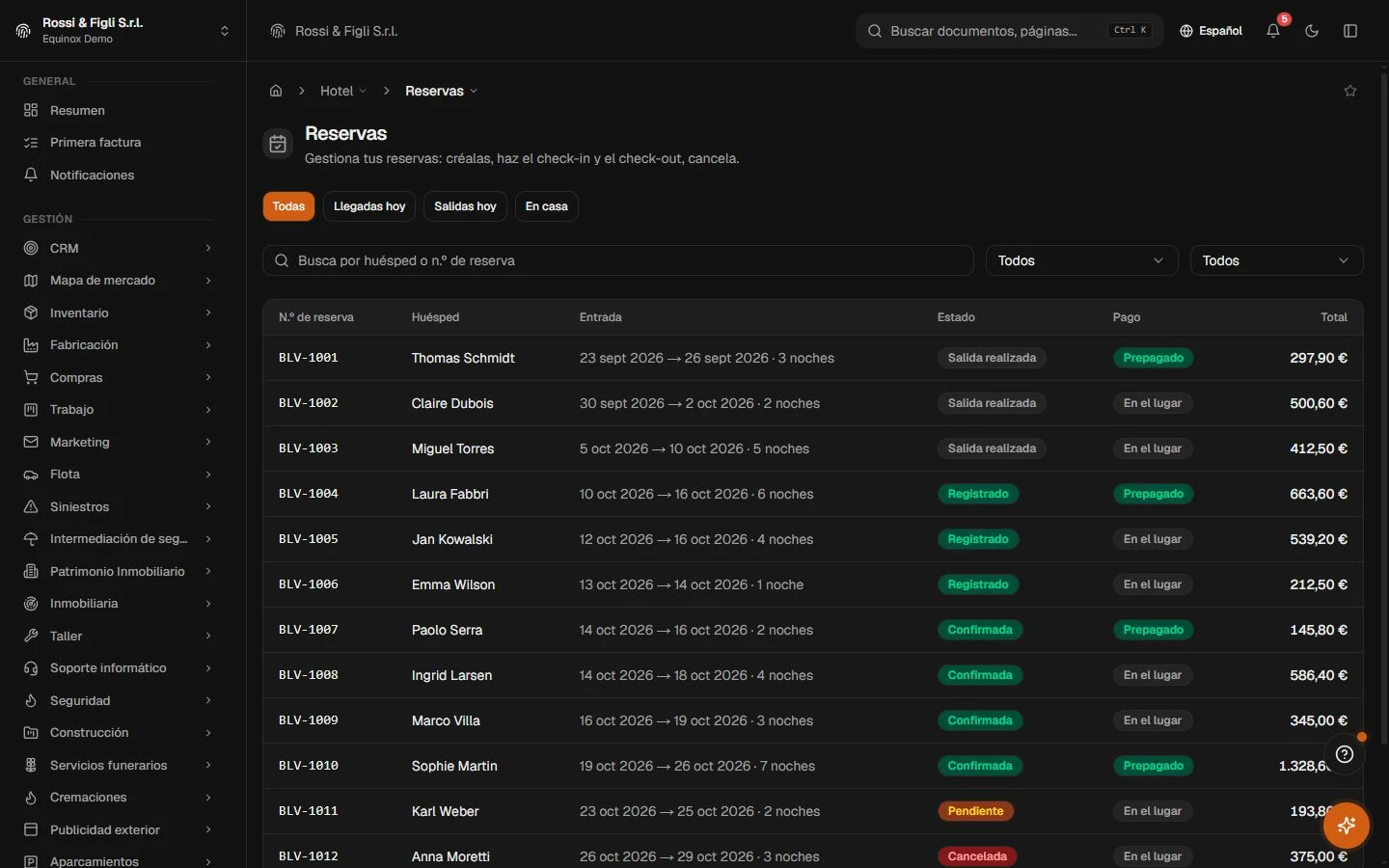Click the Fabricación factory icon
This screenshot has width=1389, height=868.
pos(31,345)
